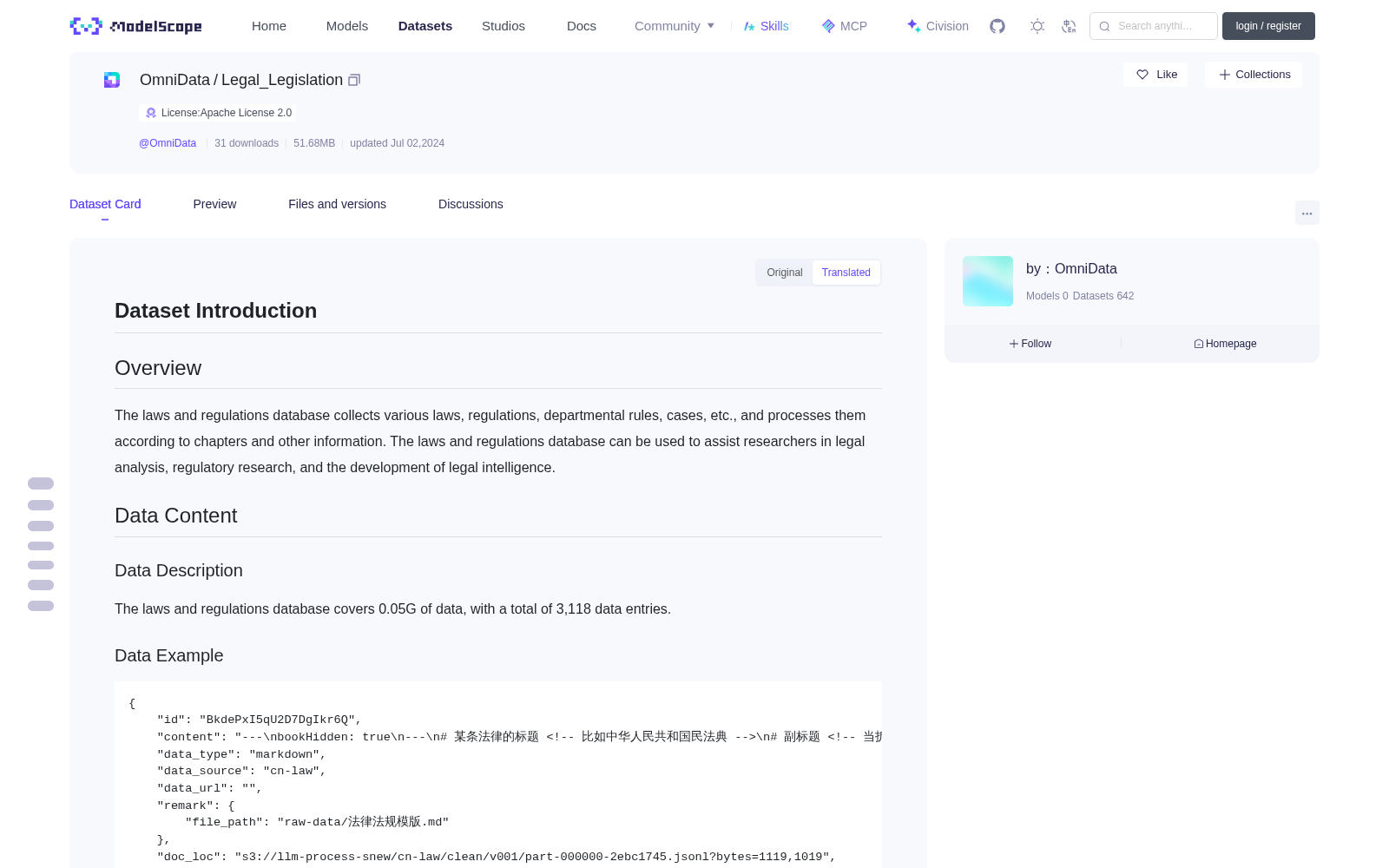Click the login / register button

(1268, 26)
